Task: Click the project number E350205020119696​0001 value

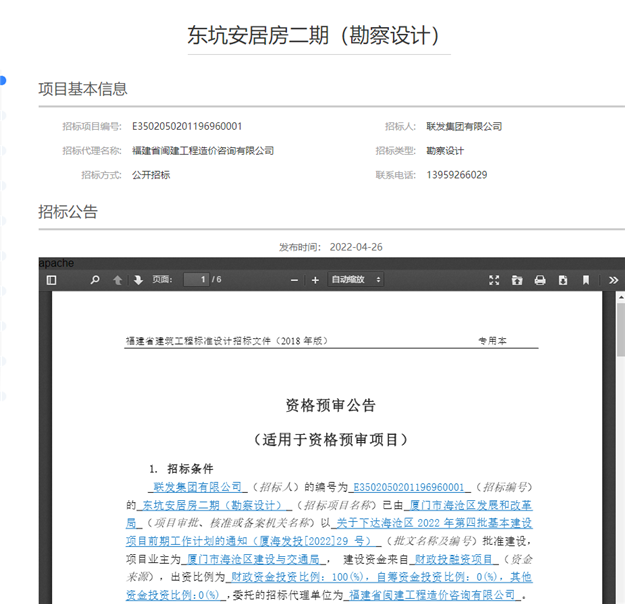Action: click(x=187, y=126)
